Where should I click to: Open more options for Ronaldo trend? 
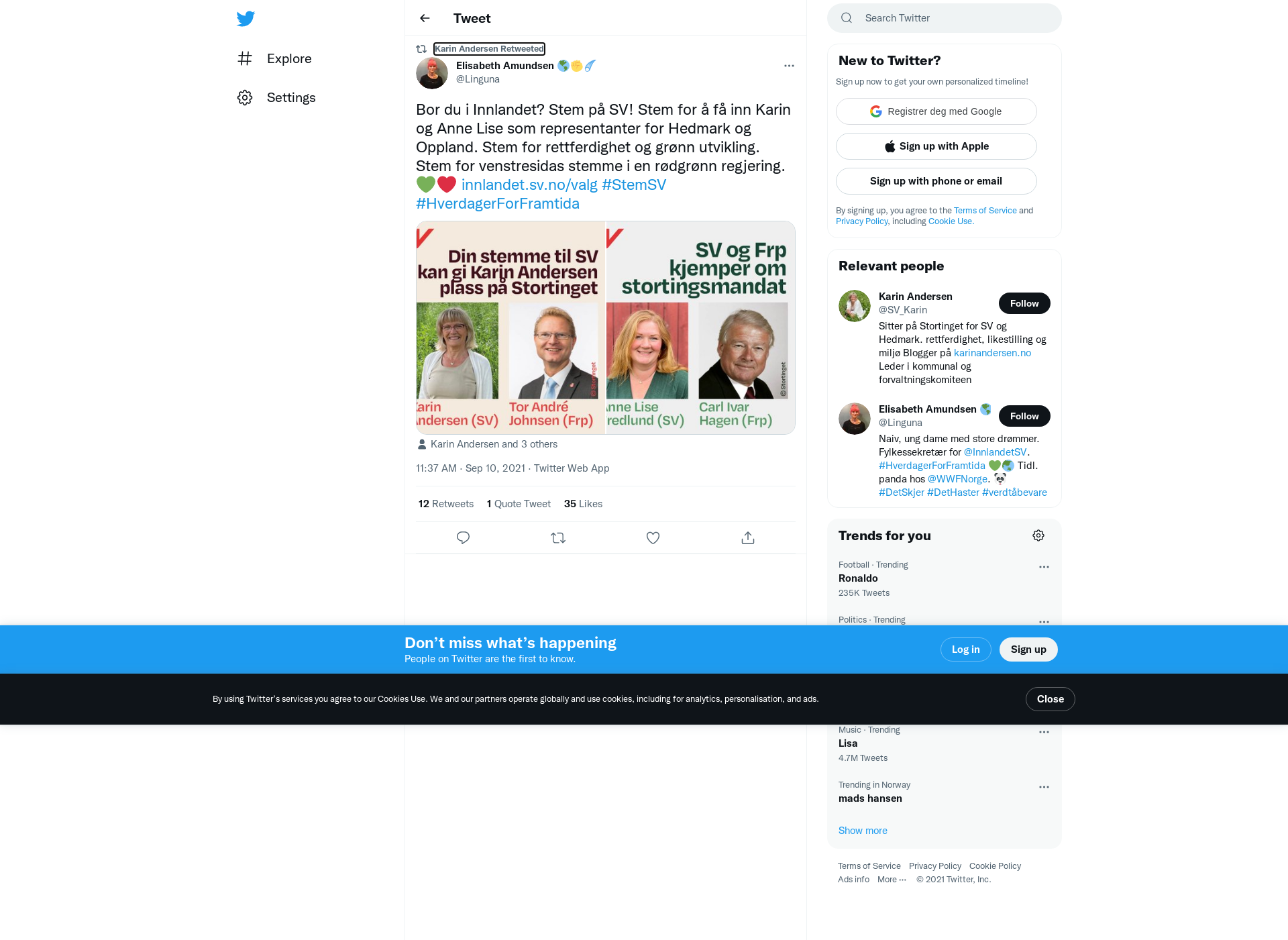point(1044,567)
